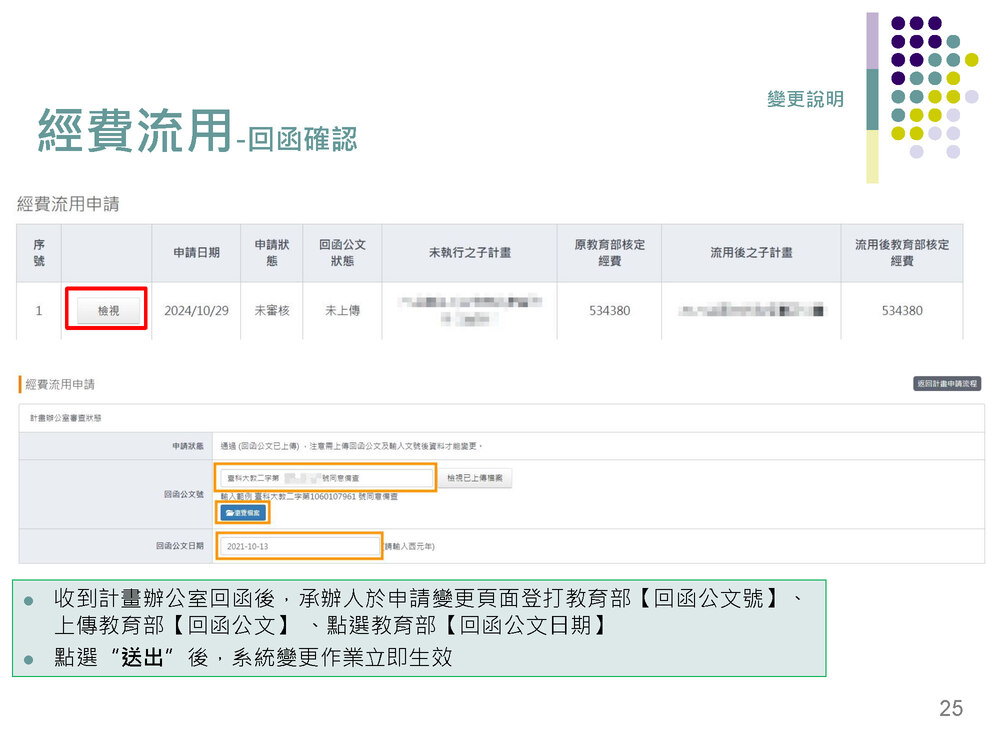Viewport: 1000px width, 750px height.
Task: Click the 流用後教育部核定經費 column header
Action: tap(901, 253)
